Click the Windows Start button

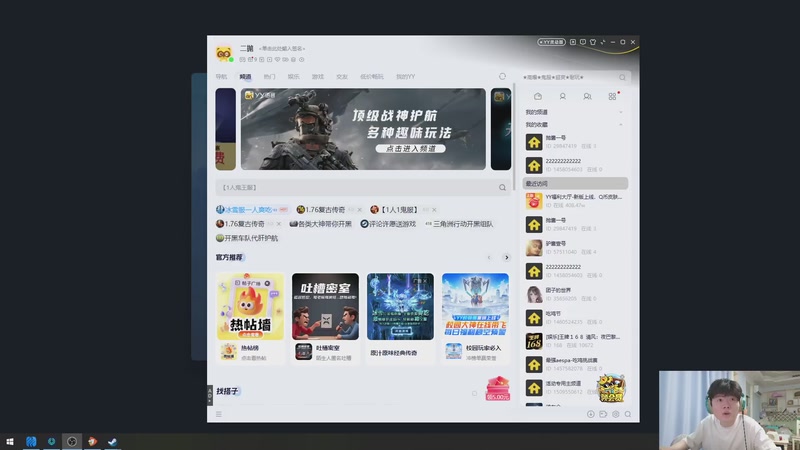[x=10, y=441]
